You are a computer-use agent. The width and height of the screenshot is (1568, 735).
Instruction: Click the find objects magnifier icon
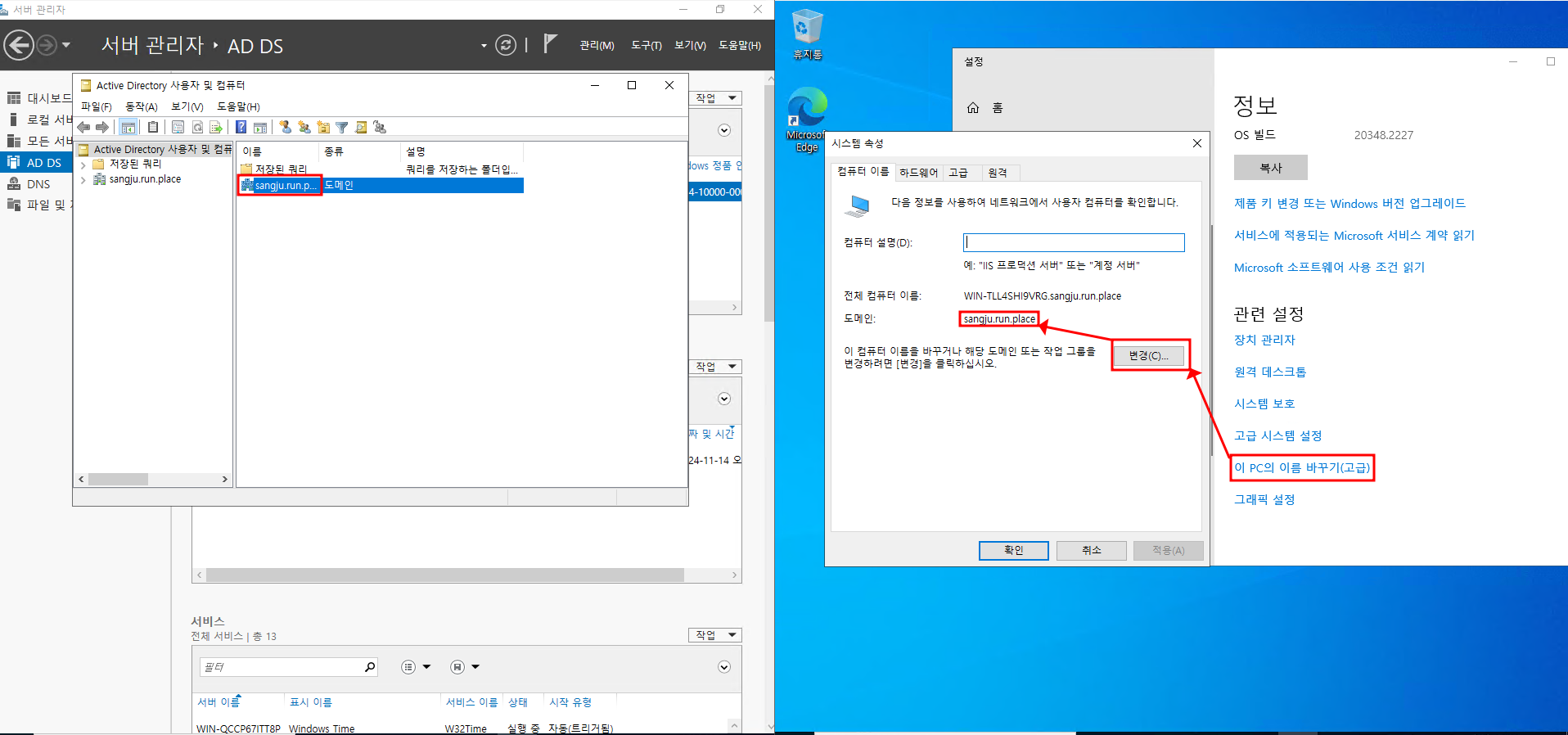coord(361,127)
